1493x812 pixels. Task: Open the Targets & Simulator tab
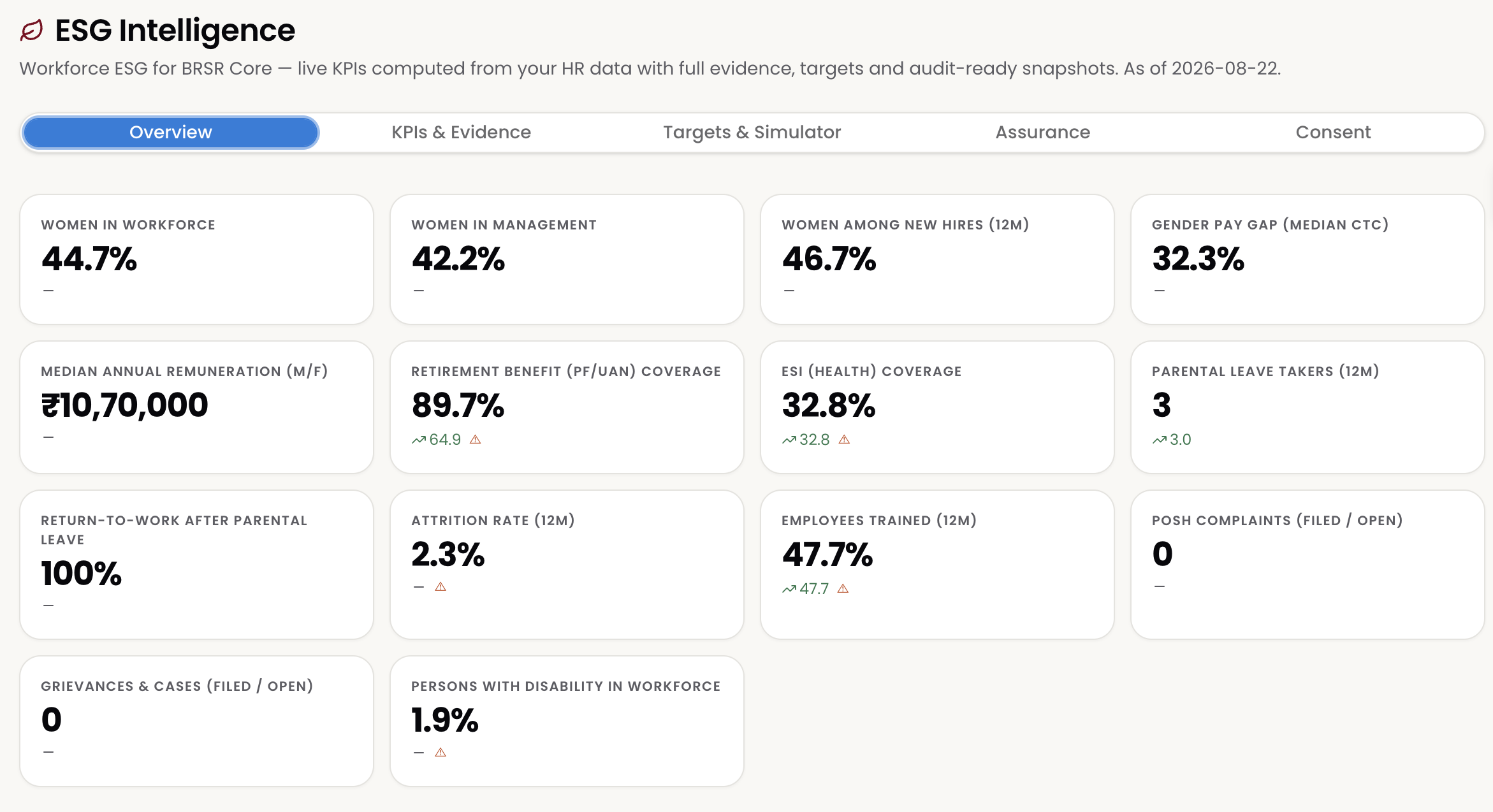tap(752, 133)
